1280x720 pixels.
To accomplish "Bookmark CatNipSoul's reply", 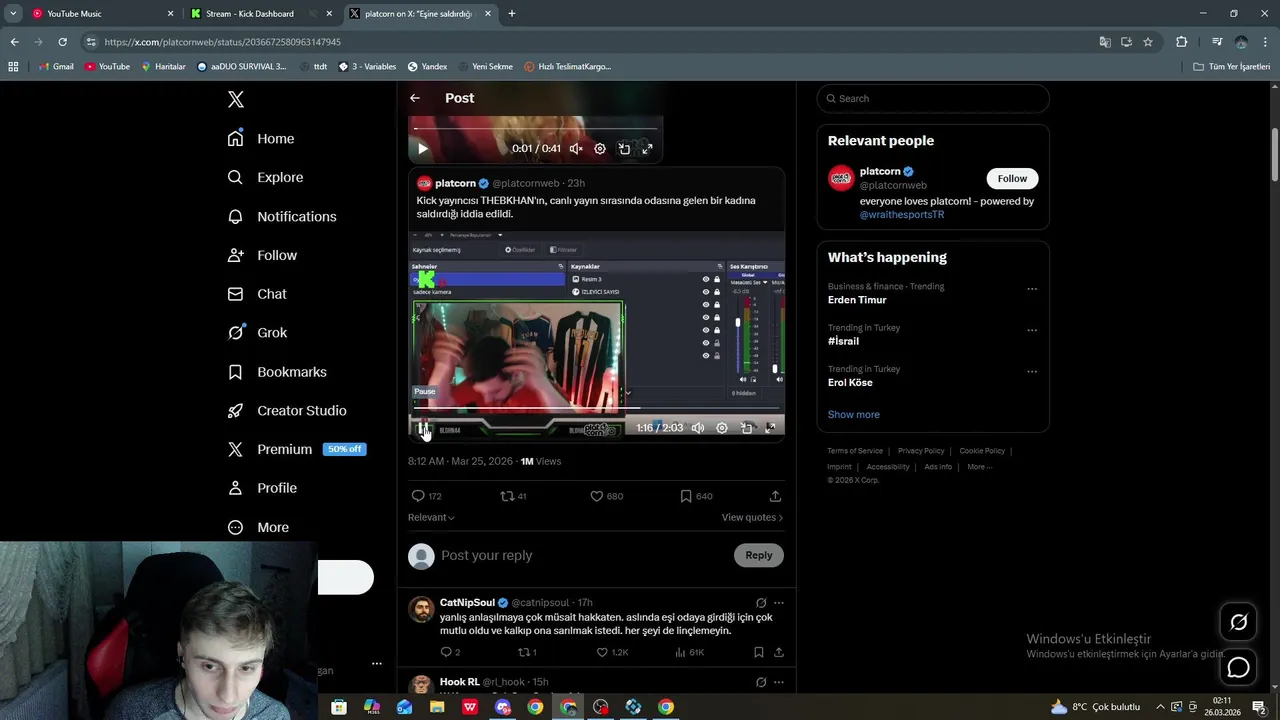I will [759, 652].
